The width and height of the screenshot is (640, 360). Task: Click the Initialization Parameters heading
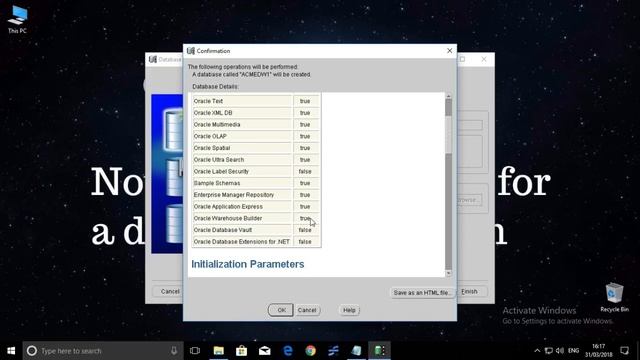click(x=248, y=264)
